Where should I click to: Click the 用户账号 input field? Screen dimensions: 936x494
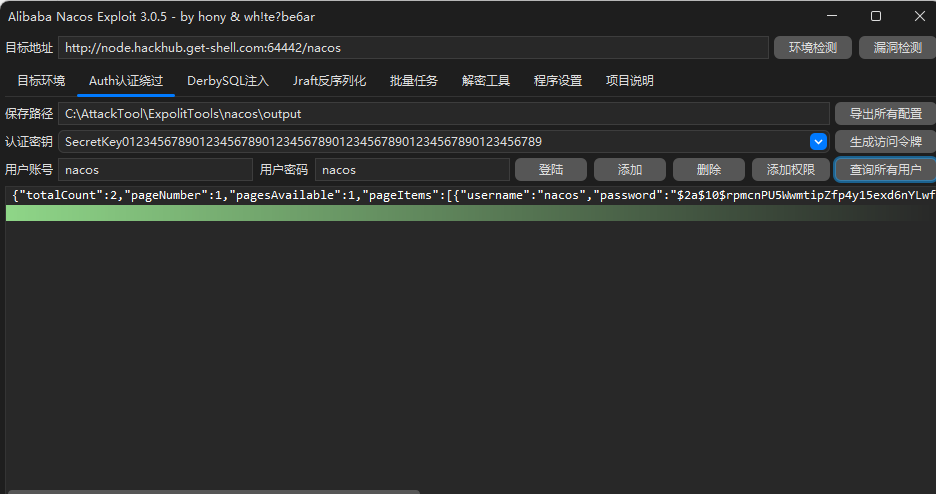pos(155,169)
